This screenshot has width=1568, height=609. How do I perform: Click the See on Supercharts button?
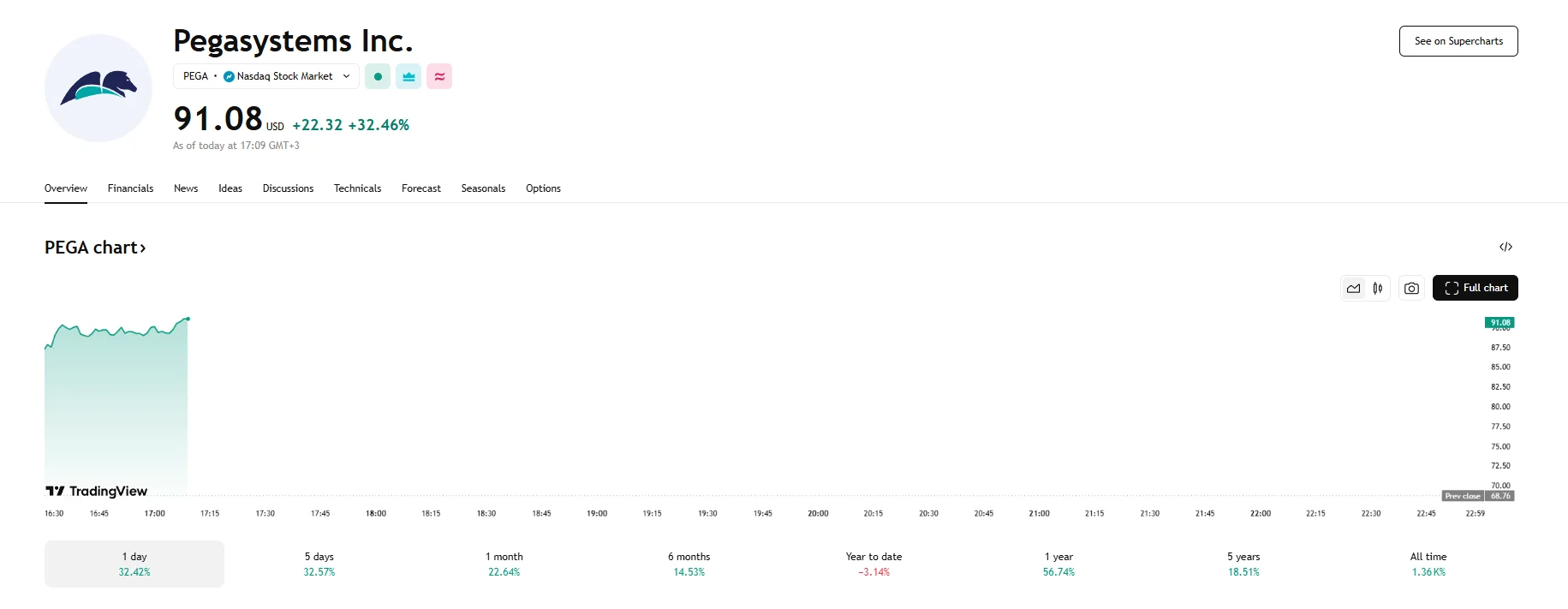1458,41
